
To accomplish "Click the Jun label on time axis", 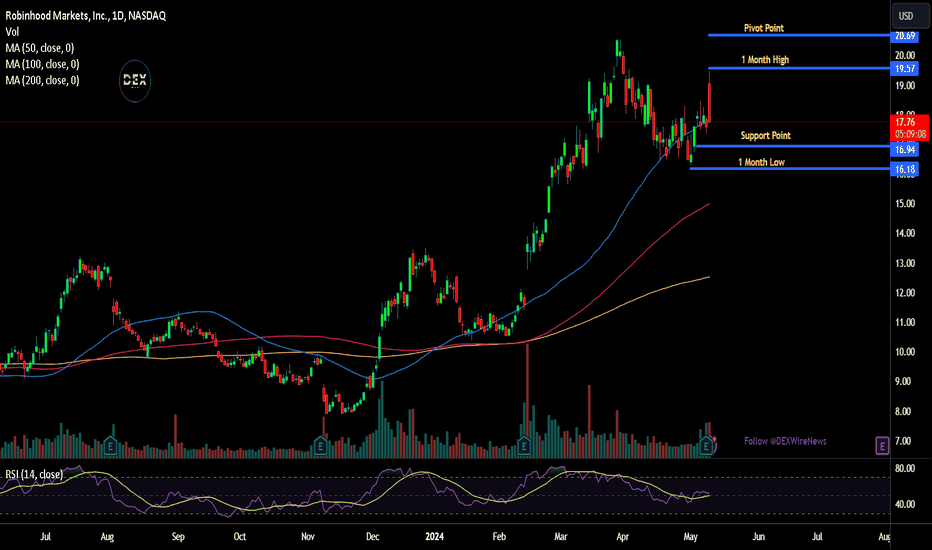I will (758, 537).
